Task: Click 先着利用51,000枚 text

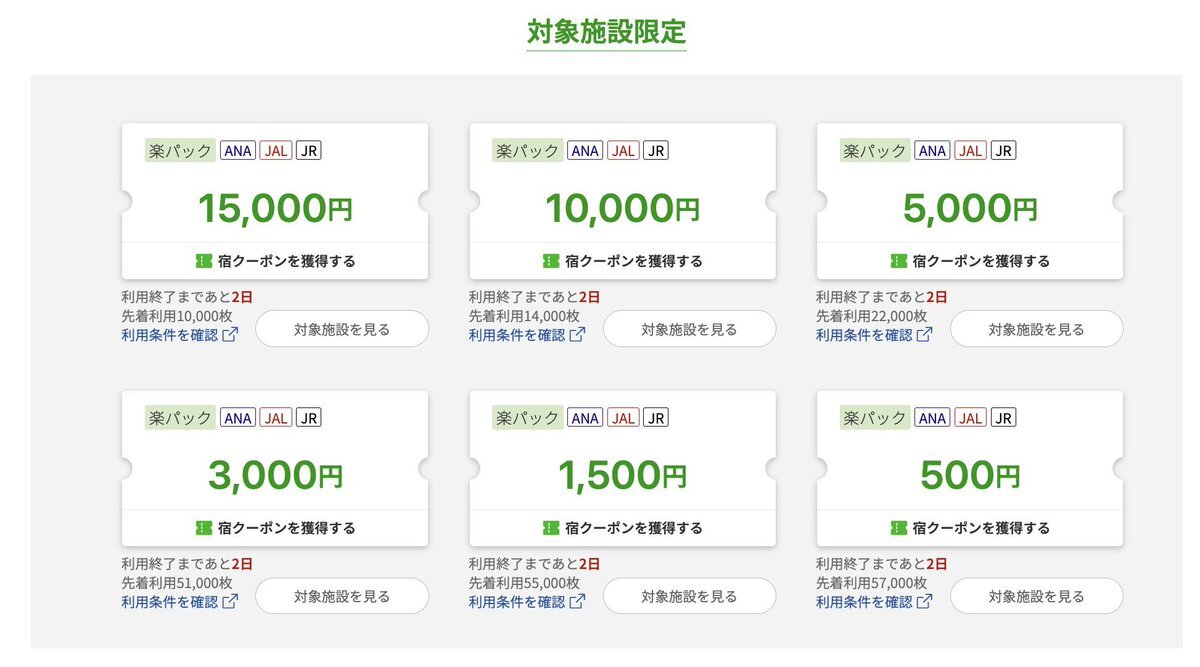Action: point(177,583)
